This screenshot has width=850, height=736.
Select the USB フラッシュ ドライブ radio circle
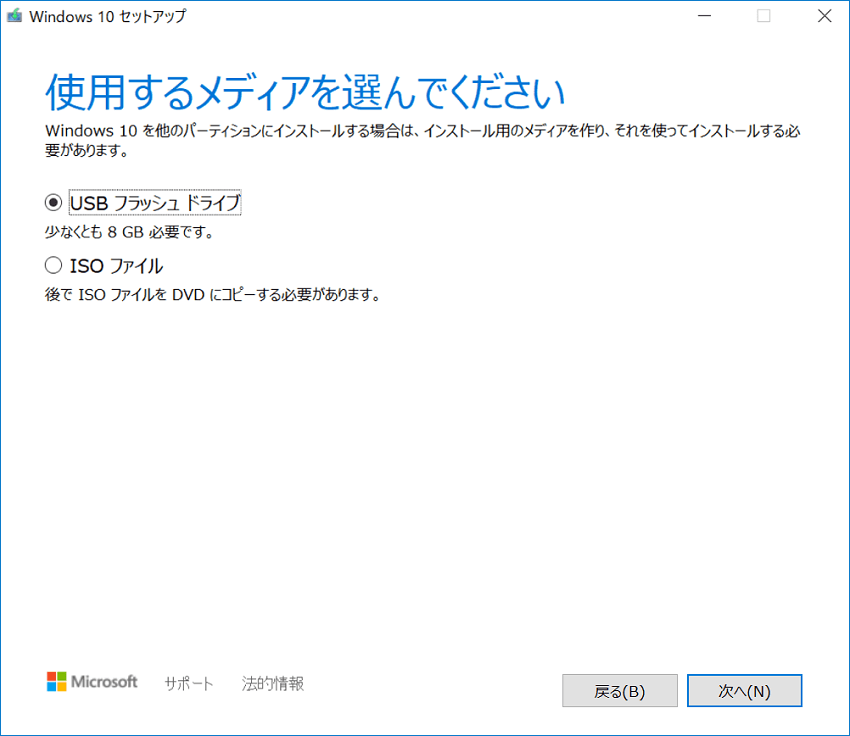point(54,202)
